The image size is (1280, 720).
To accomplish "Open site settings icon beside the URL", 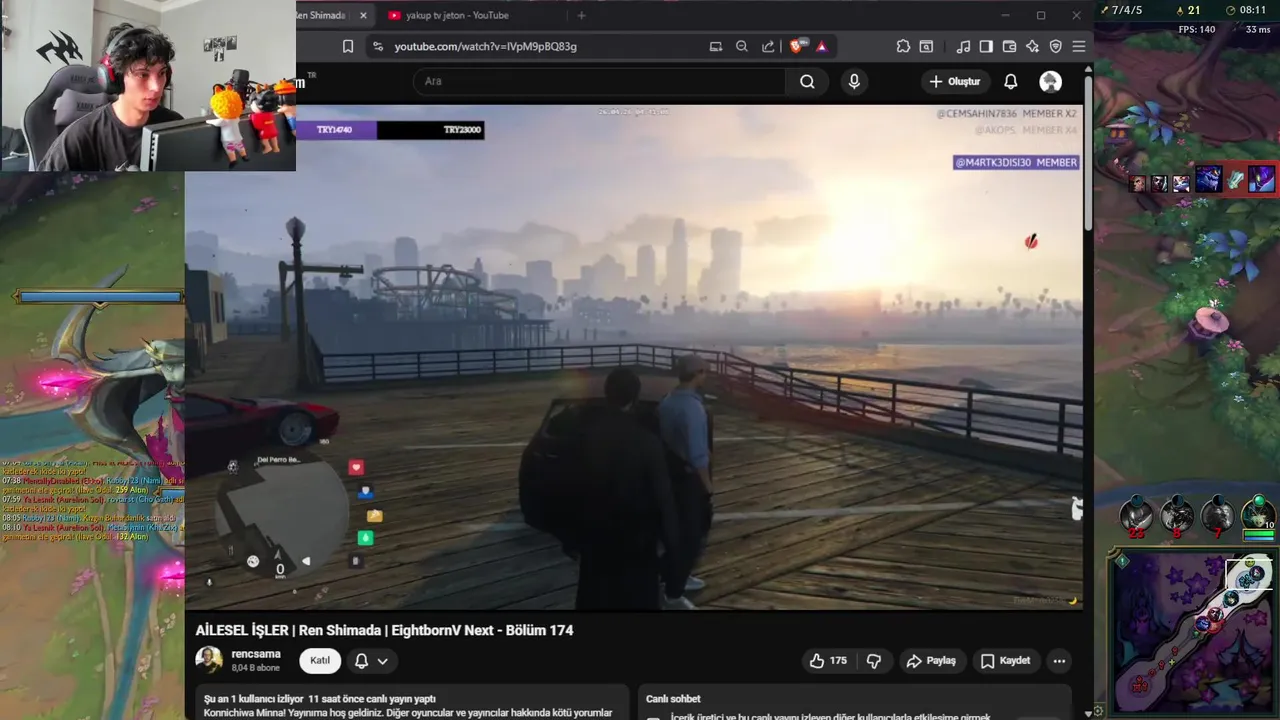I will pyautogui.click(x=376, y=46).
